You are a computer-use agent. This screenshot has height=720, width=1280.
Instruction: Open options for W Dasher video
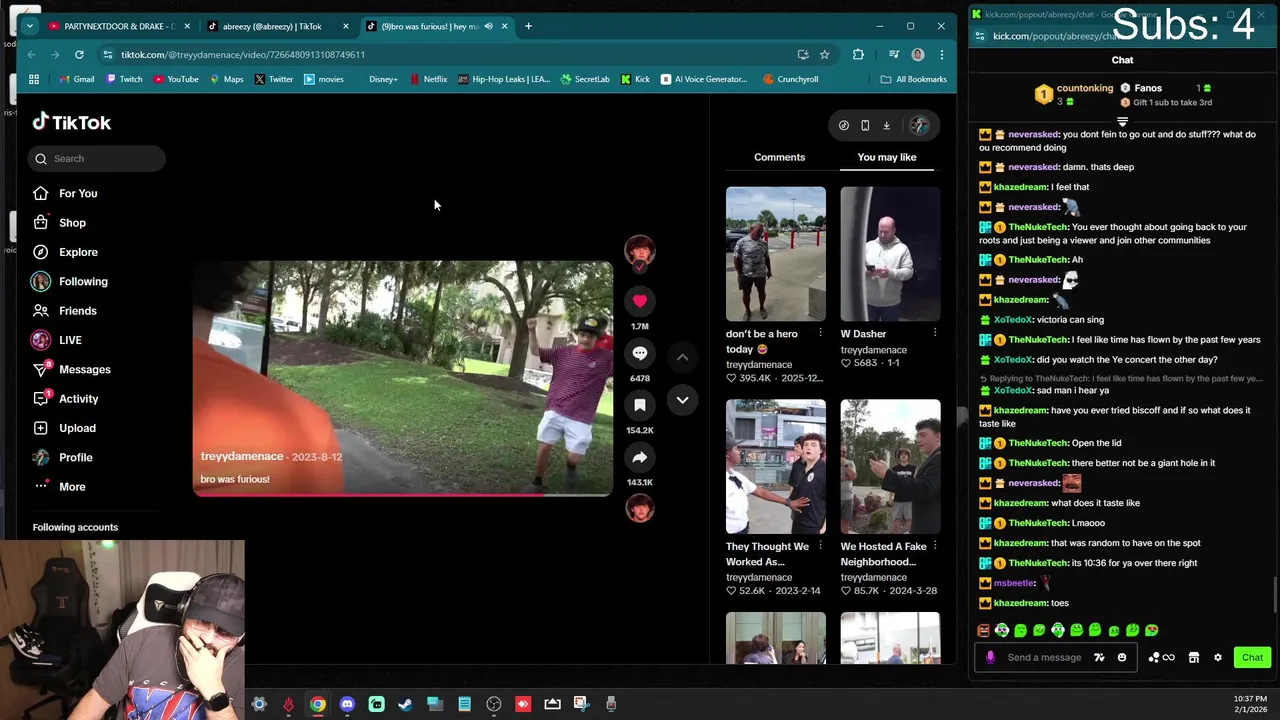[x=935, y=333]
